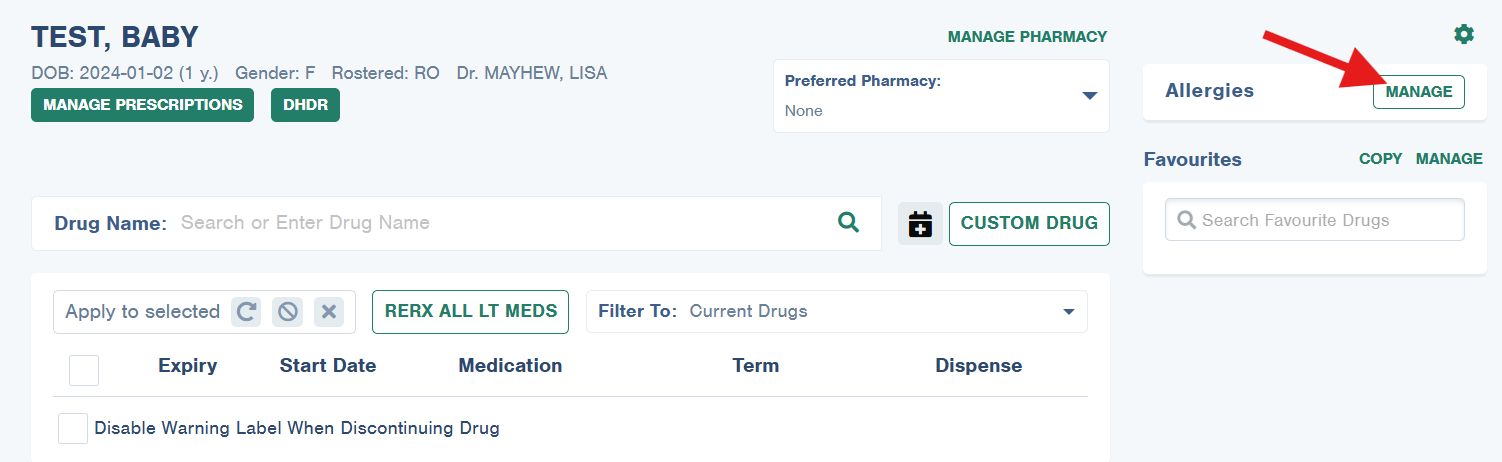Toggle the select-all checkbox in table header
Image resolution: width=1502 pixels, height=462 pixels.
coord(84,370)
